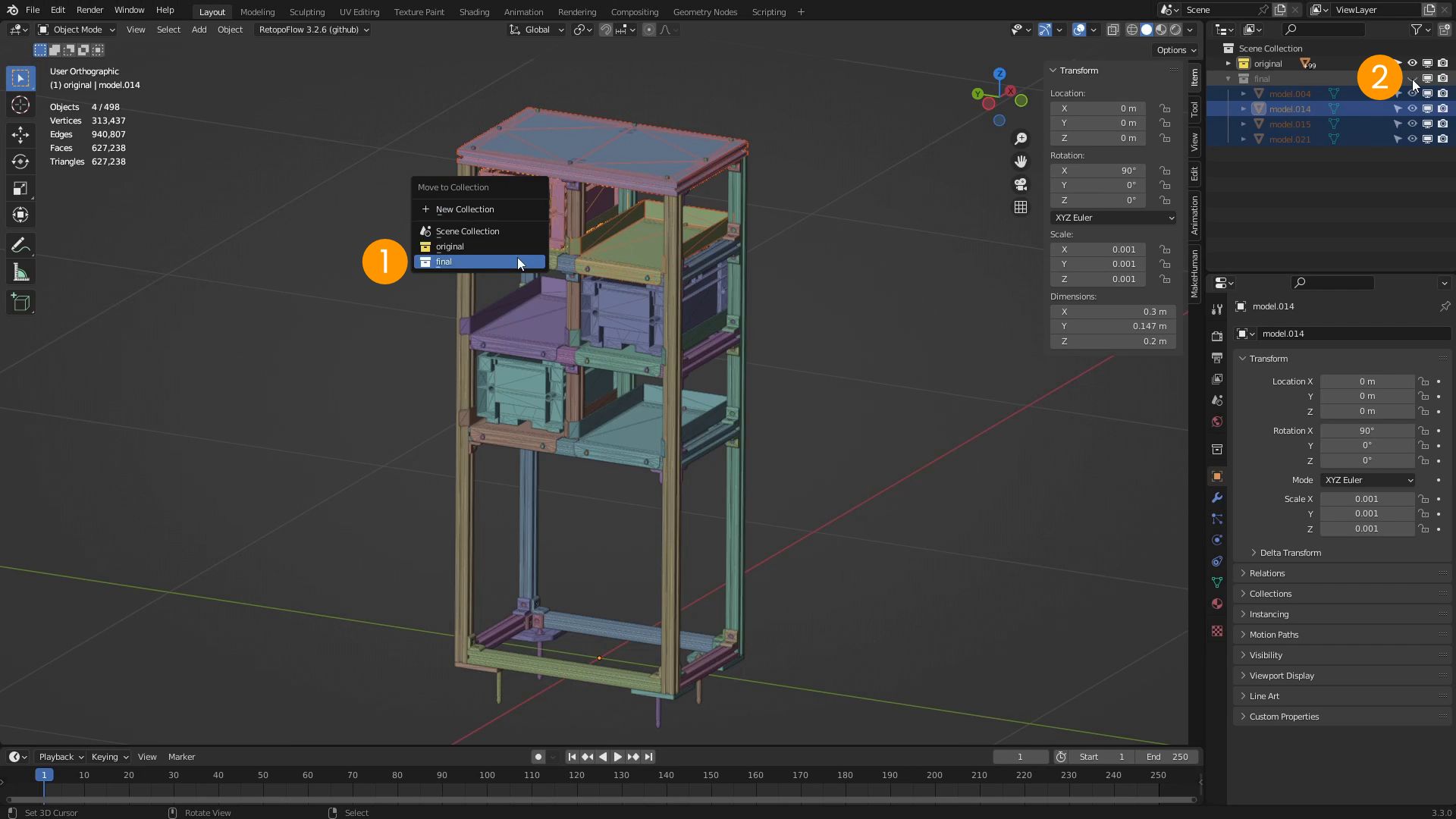1456x819 pixels.
Task: Open the Modifier Properties wrench tab
Action: pyautogui.click(x=1216, y=498)
